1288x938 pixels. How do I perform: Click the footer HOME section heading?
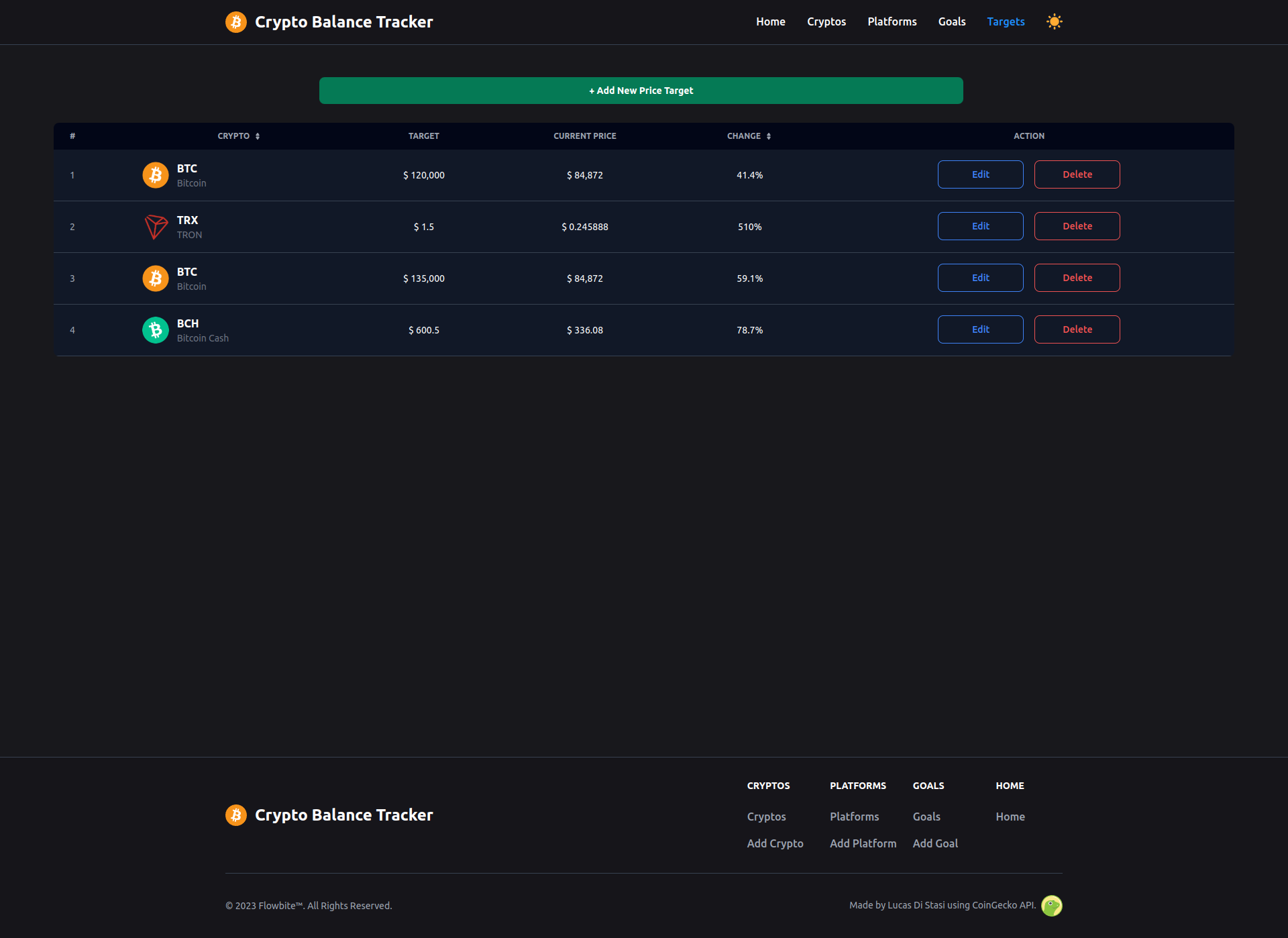pyautogui.click(x=1010, y=786)
